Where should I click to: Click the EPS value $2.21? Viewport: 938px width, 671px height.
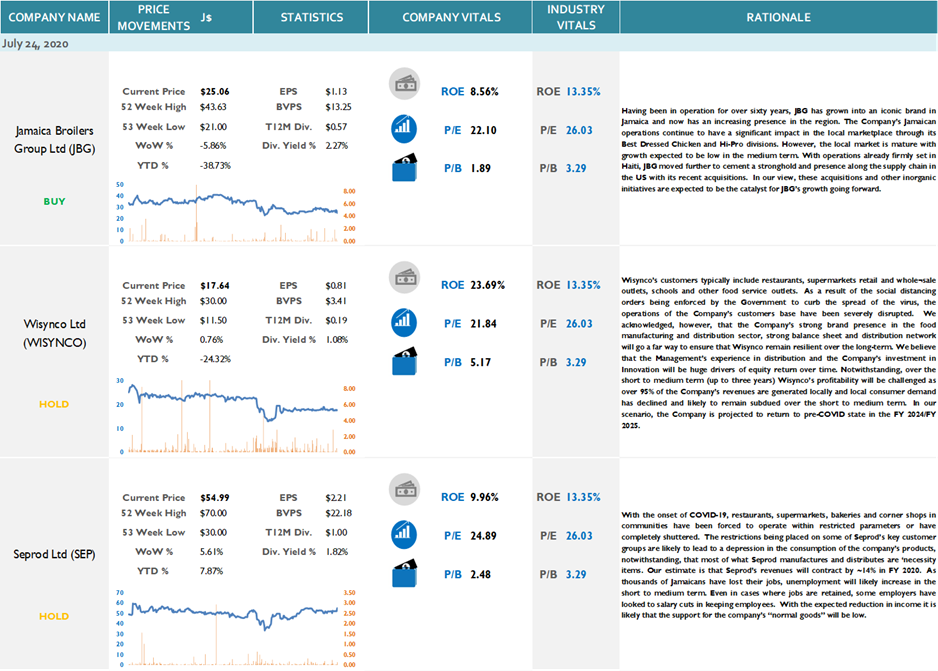coord(336,498)
